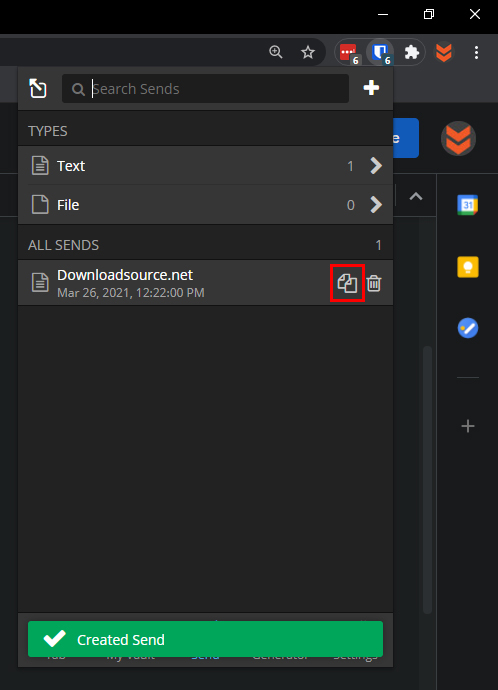Viewport: 498px width, 690px height.
Task: Open the File sends type
Action: tap(205, 205)
